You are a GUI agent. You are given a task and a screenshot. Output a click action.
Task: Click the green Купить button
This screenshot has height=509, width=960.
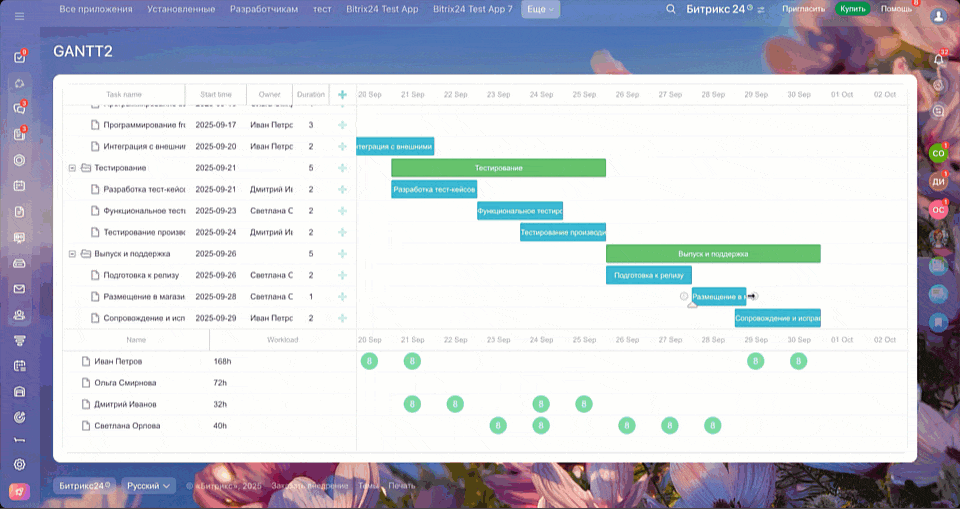pyautogui.click(x=853, y=9)
